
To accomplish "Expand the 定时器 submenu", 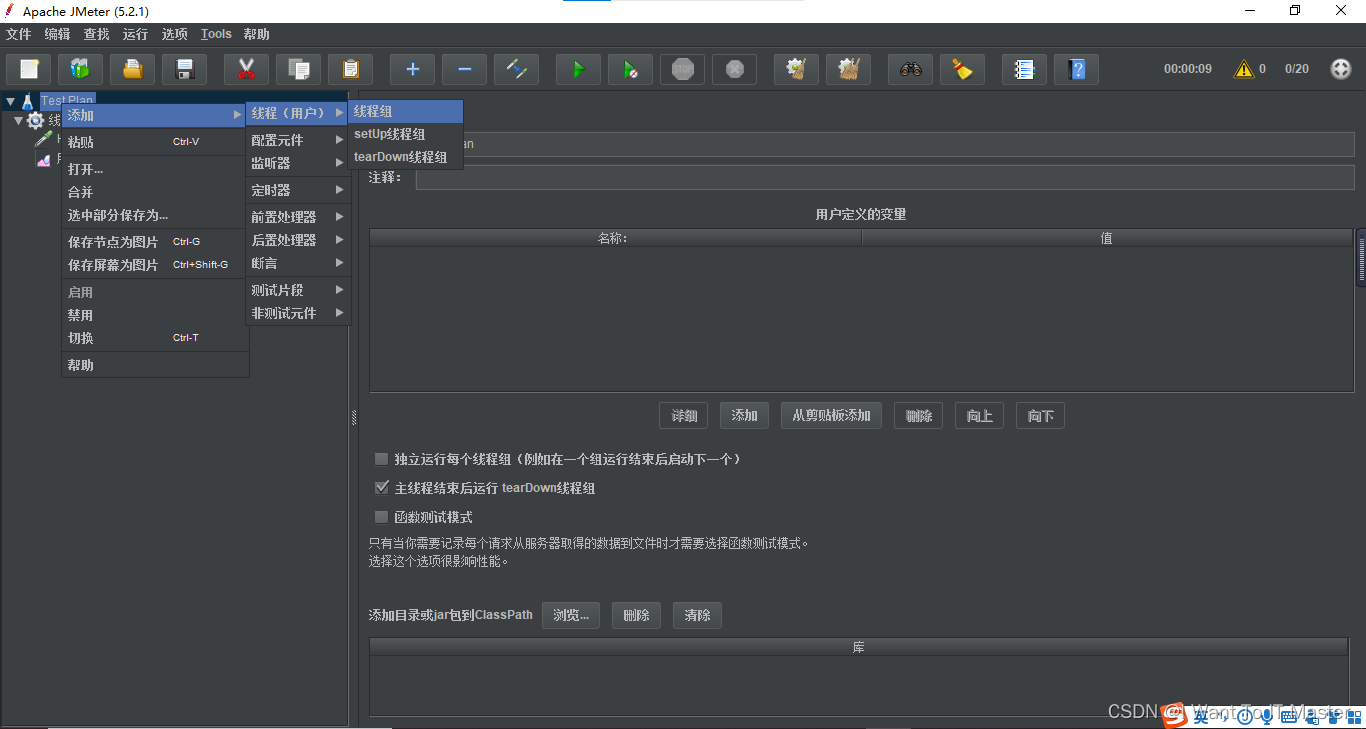I will [298, 190].
